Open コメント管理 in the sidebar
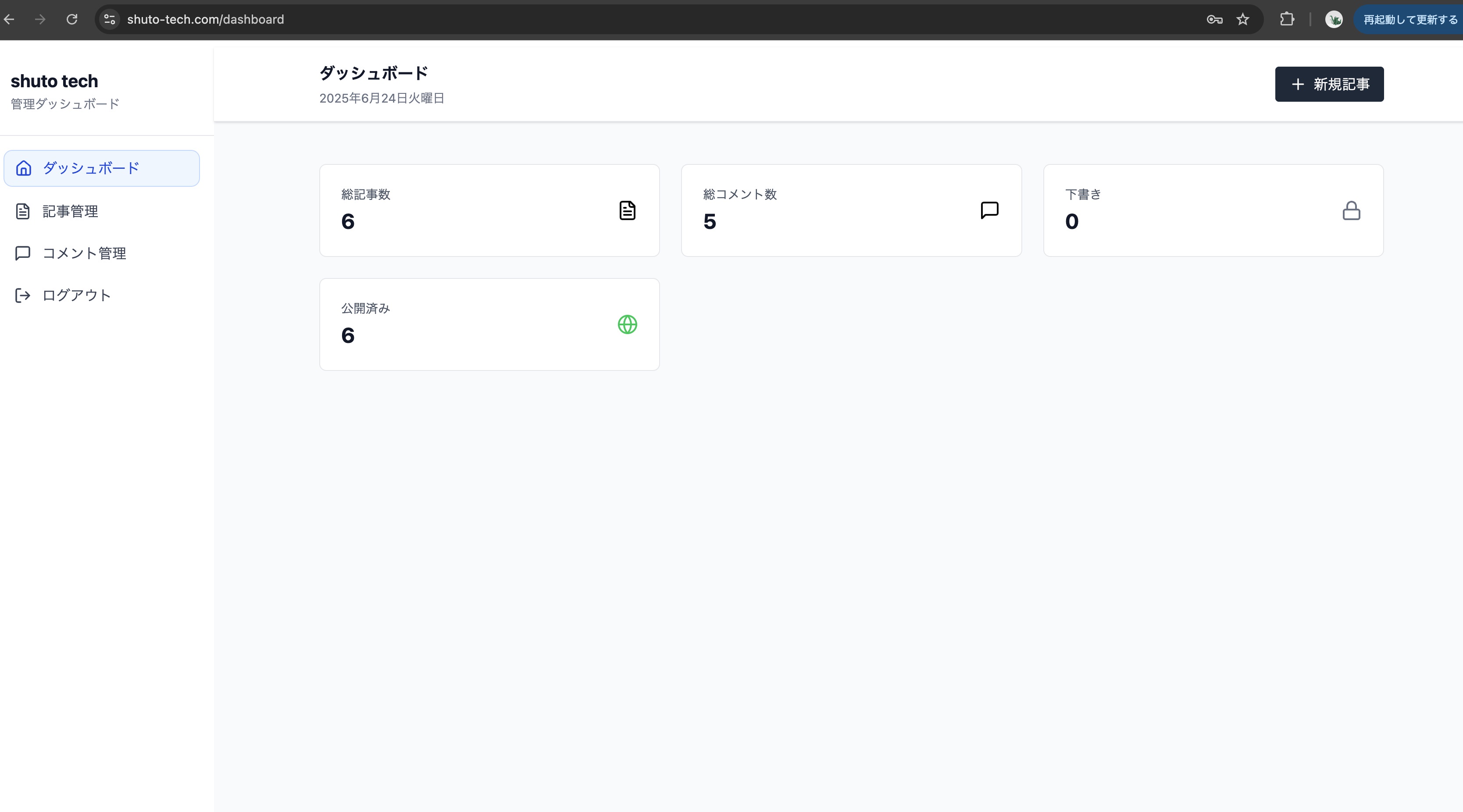 click(x=102, y=253)
